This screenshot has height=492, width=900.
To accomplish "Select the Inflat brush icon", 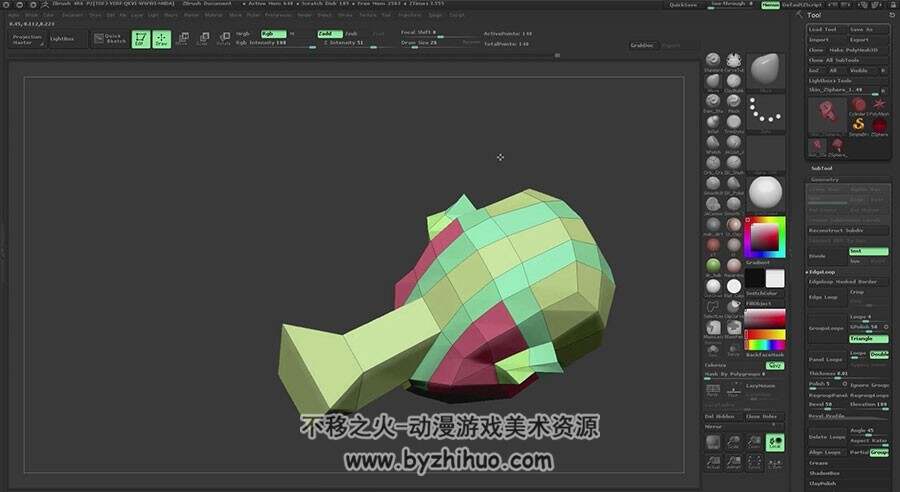I will click(x=713, y=124).
